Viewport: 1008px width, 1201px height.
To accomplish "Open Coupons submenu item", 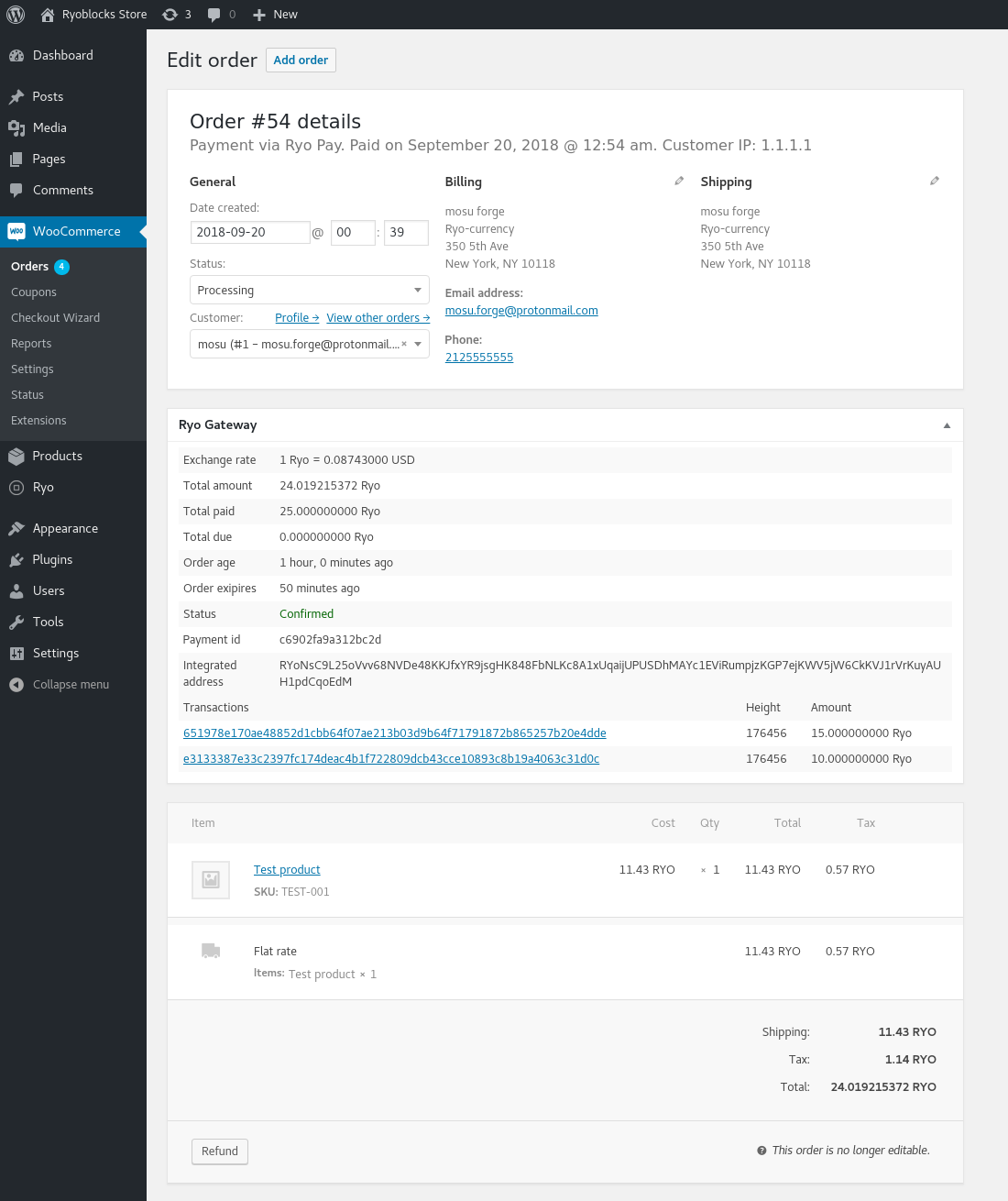I will pos(34,292).
